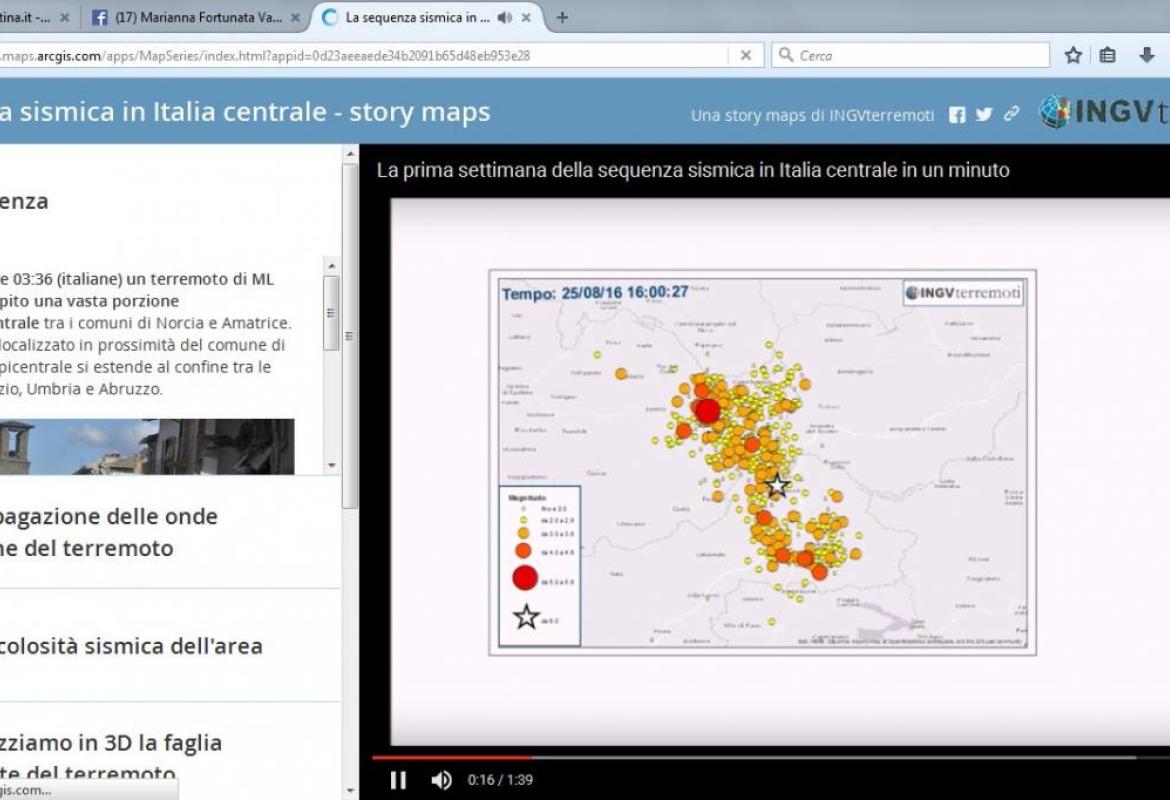Click the INGVterremoti watermark on map video
1170x800 pixels.
tap(963, 293)
